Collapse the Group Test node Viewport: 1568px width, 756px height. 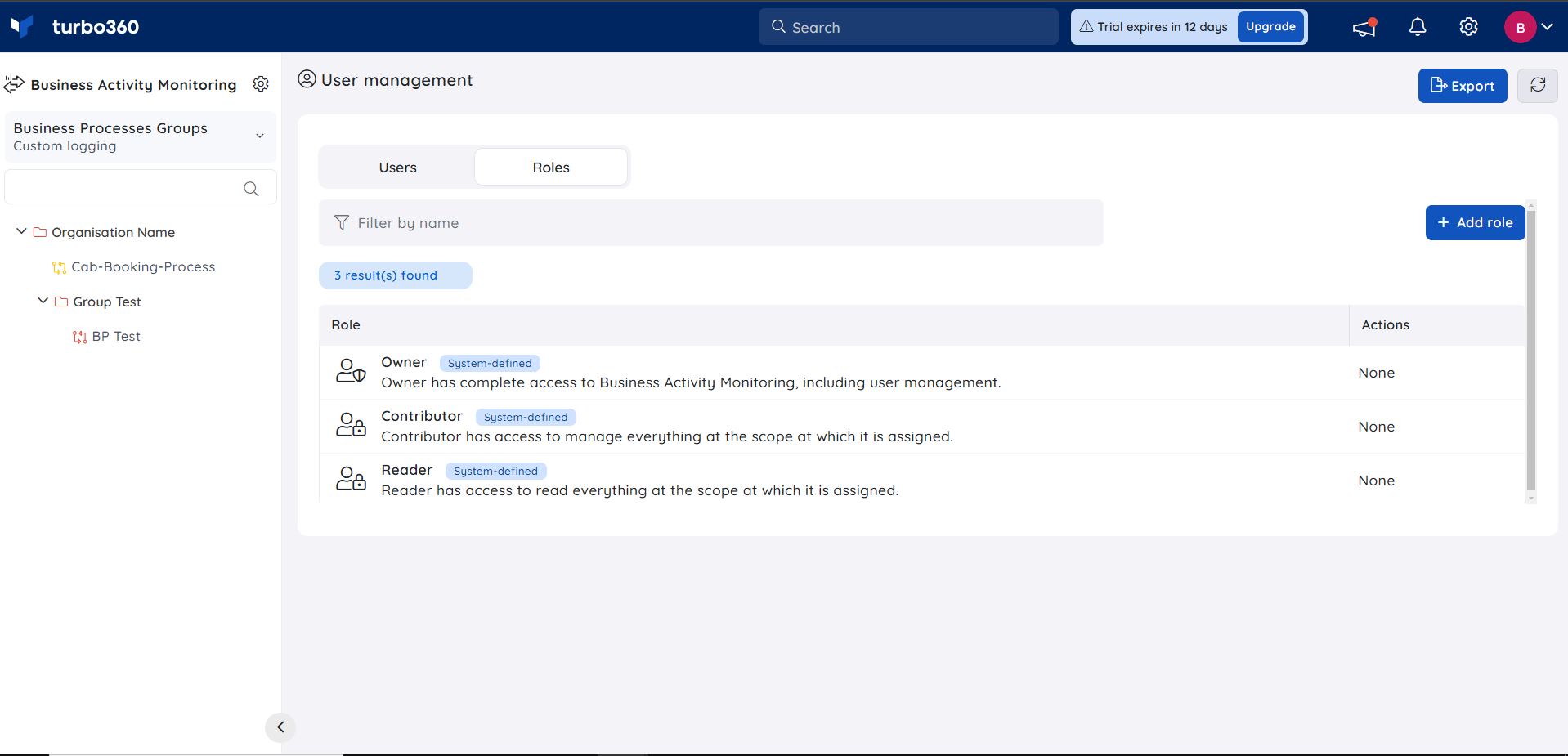pos(43,302)
